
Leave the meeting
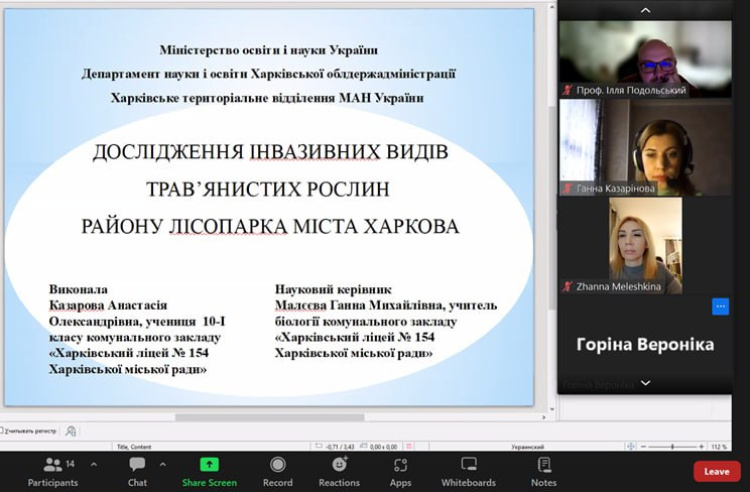(717, 471)
